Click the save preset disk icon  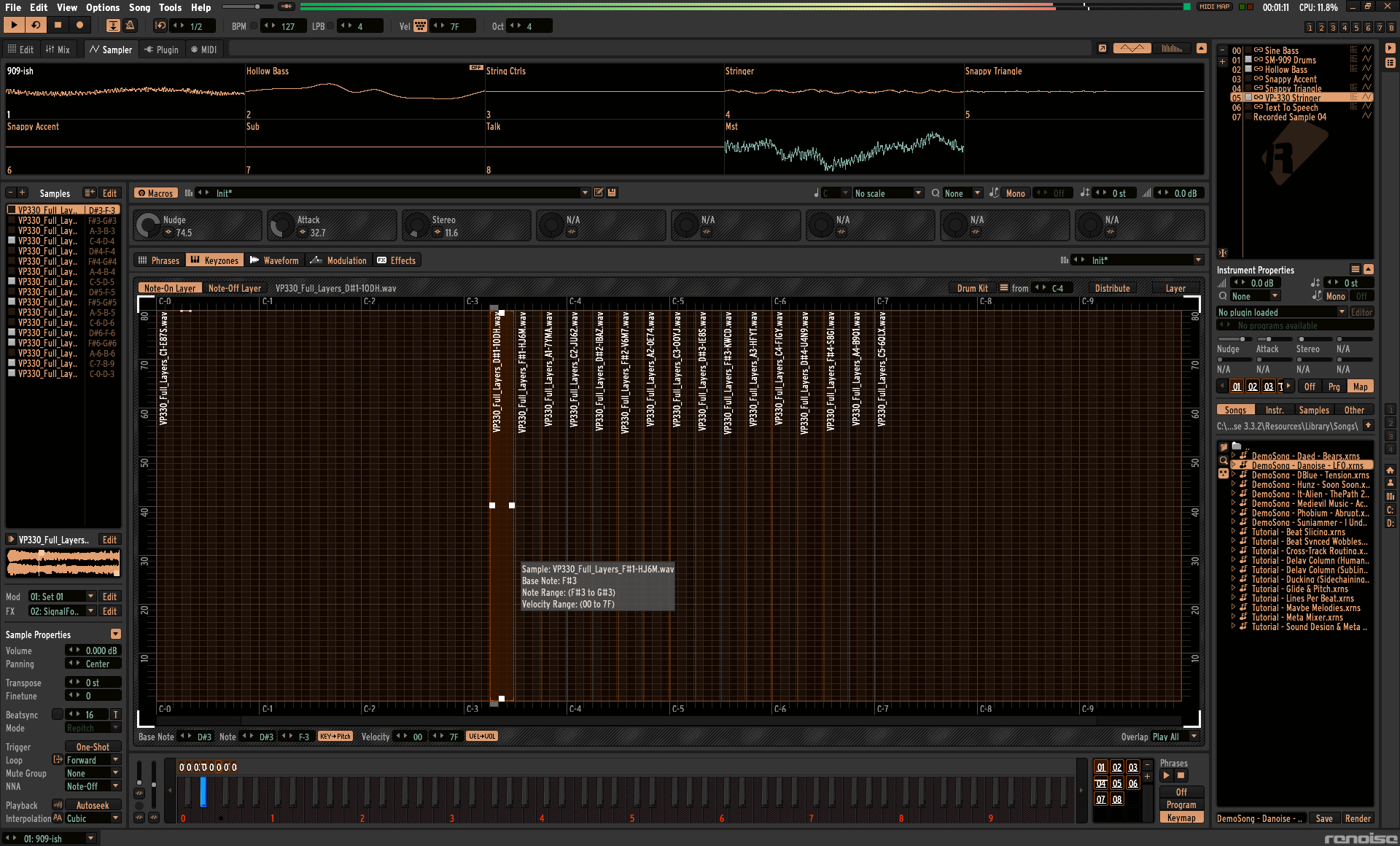click(x=612, y=193)
